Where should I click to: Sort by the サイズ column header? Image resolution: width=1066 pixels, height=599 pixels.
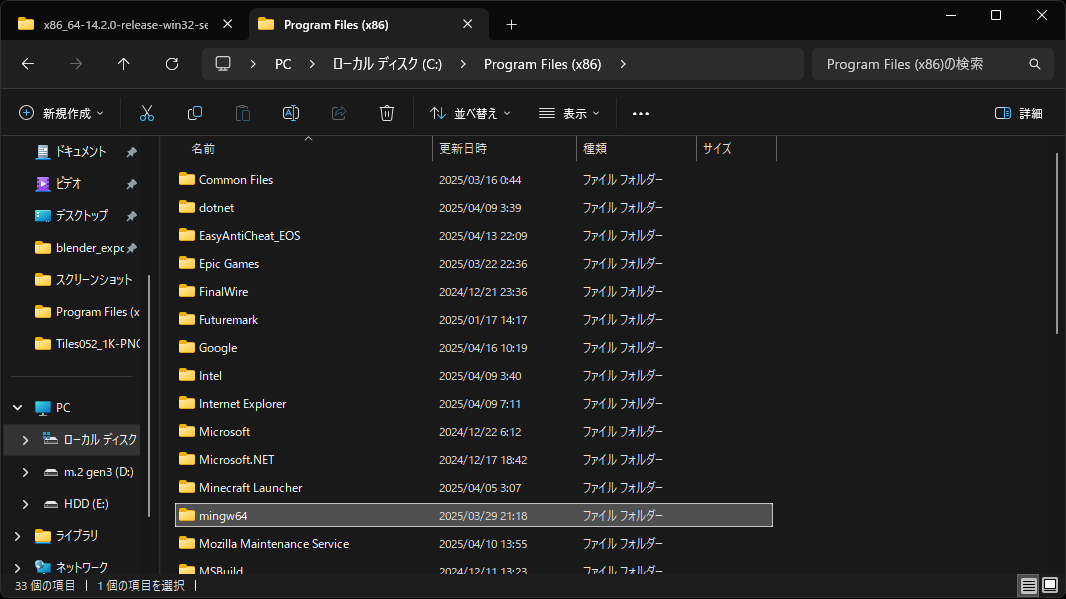[736, 149]
